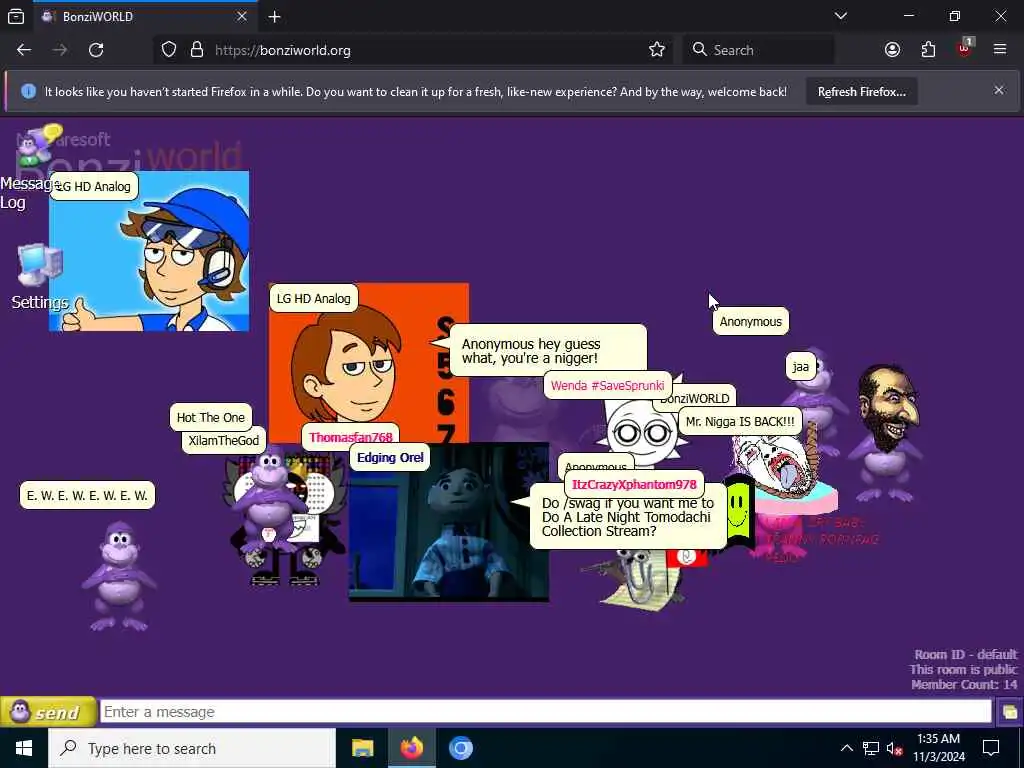
Task: Click the yellow icon right of the message box
Action: pos(1010,712)
